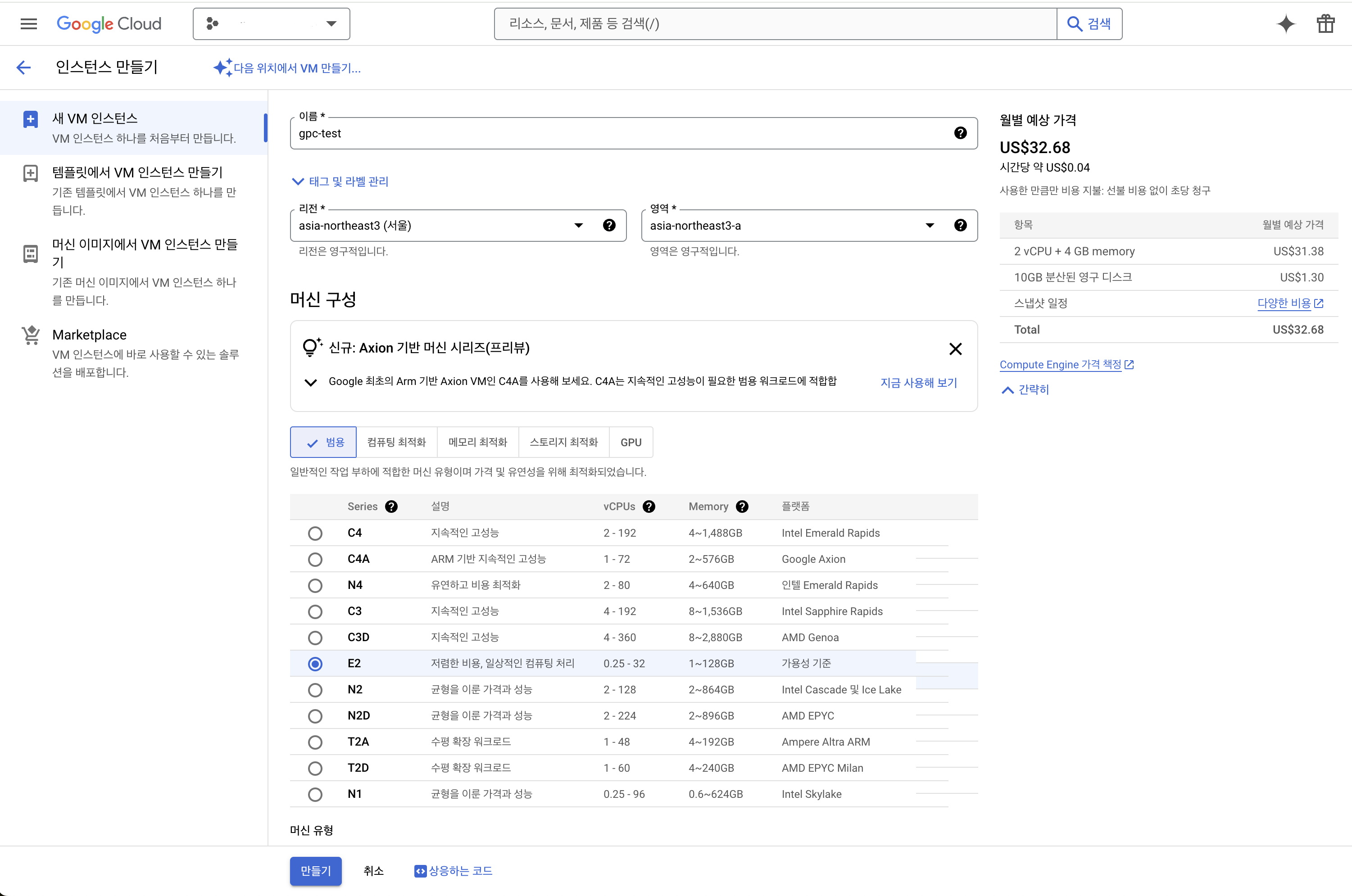Click help icon next to 리전 dropdown
The height and width of the screenshot is (896, 1352).
coord(609,225)
